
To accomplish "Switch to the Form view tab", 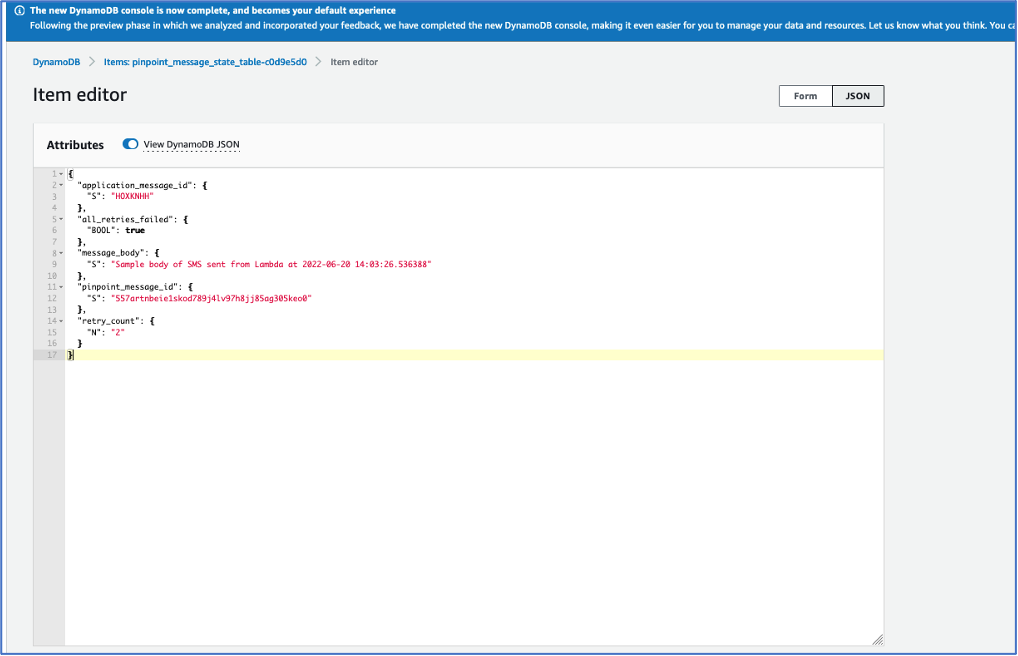I will pos(805,96).
